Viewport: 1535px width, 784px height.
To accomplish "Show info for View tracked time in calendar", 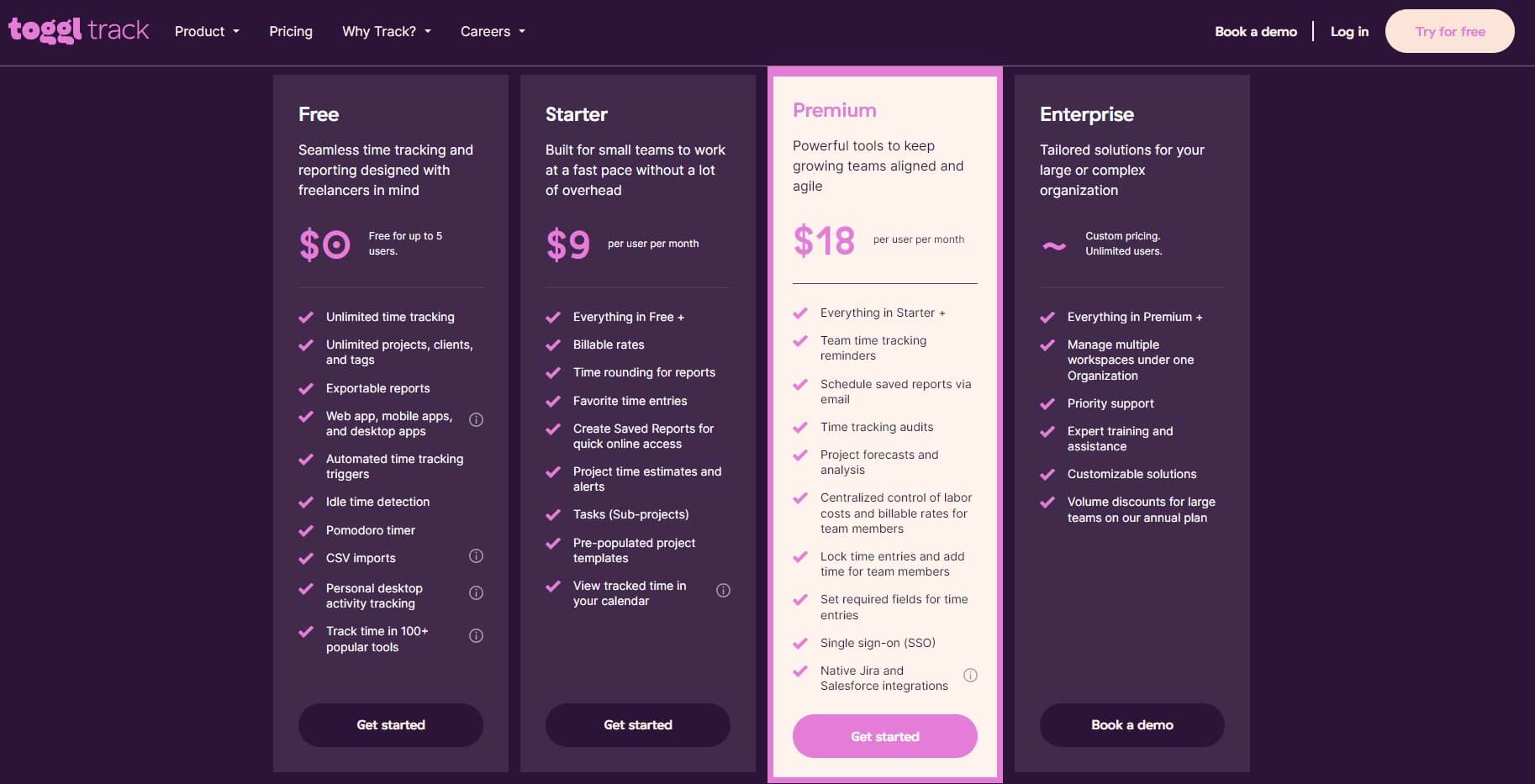I will tap(723, 591).
